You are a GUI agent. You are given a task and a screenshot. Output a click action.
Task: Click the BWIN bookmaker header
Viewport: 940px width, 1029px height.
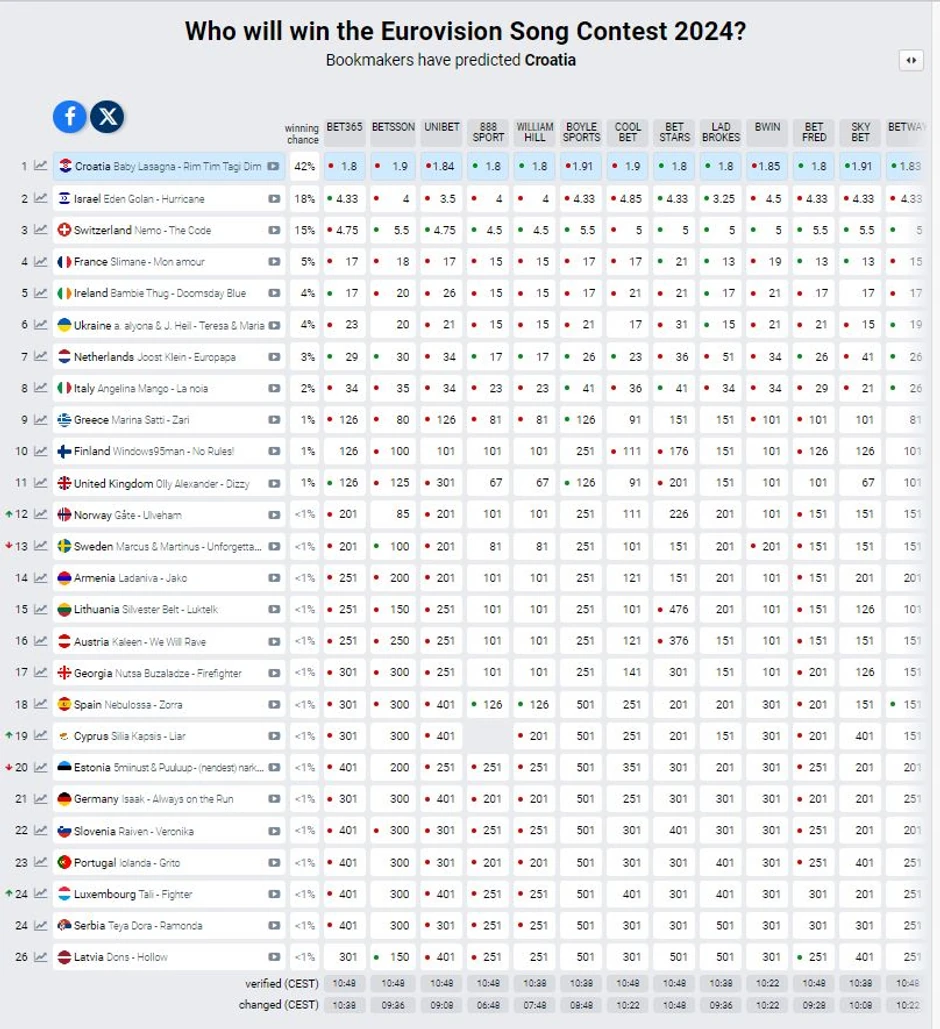[x=767, y=128]
